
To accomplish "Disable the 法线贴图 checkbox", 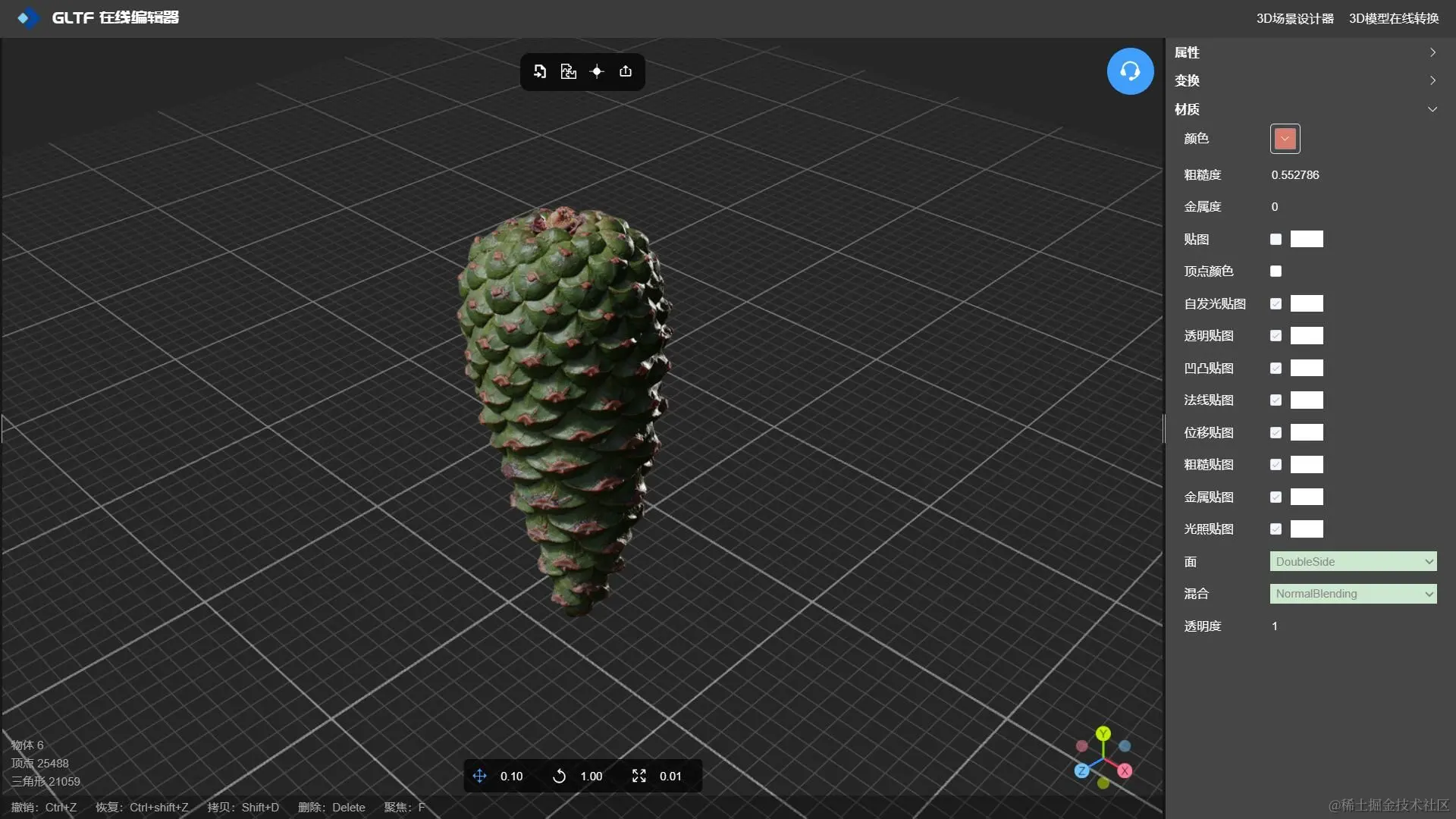I will [x=1276, y=400].
